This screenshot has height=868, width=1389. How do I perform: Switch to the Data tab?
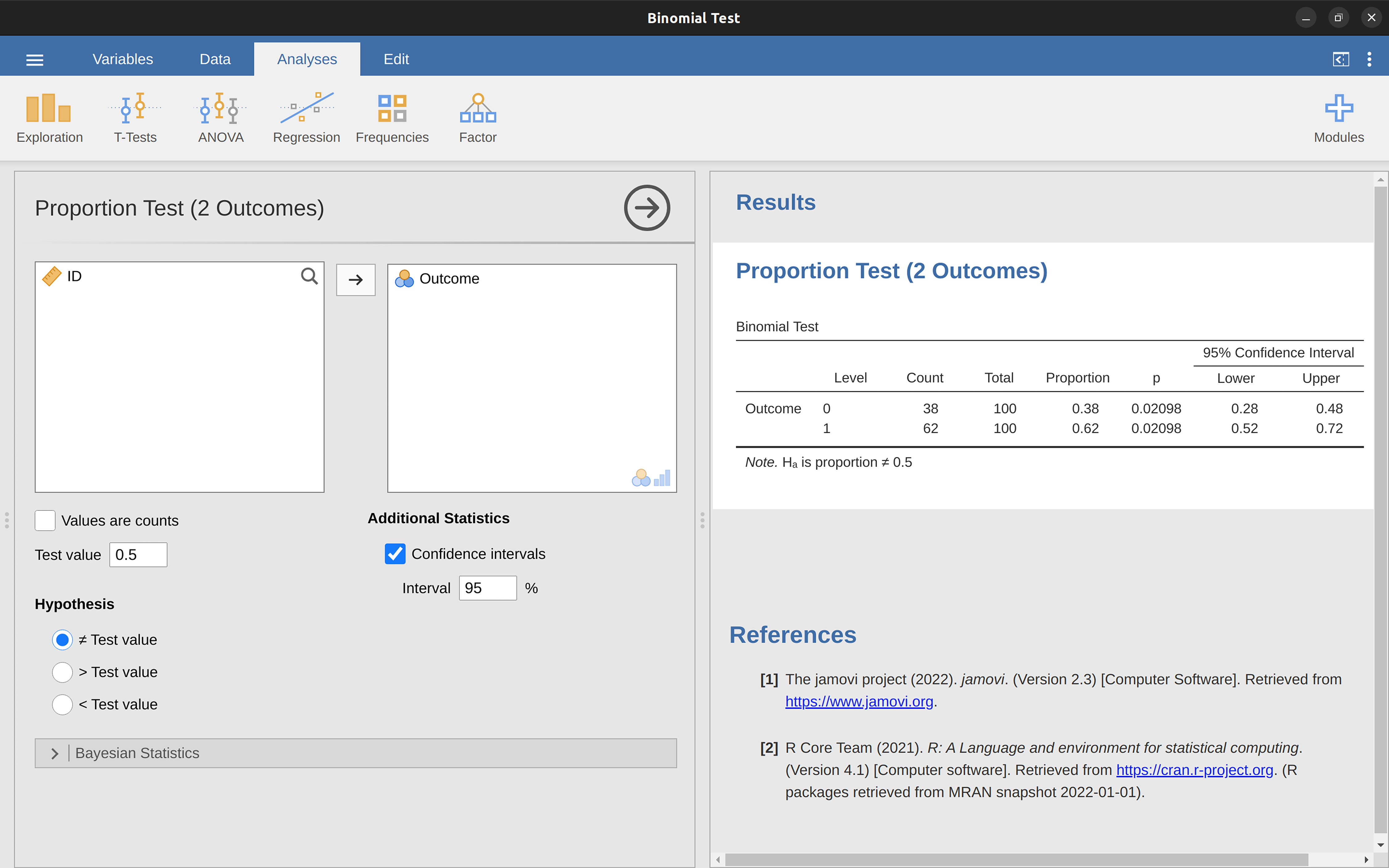point(215,59)
